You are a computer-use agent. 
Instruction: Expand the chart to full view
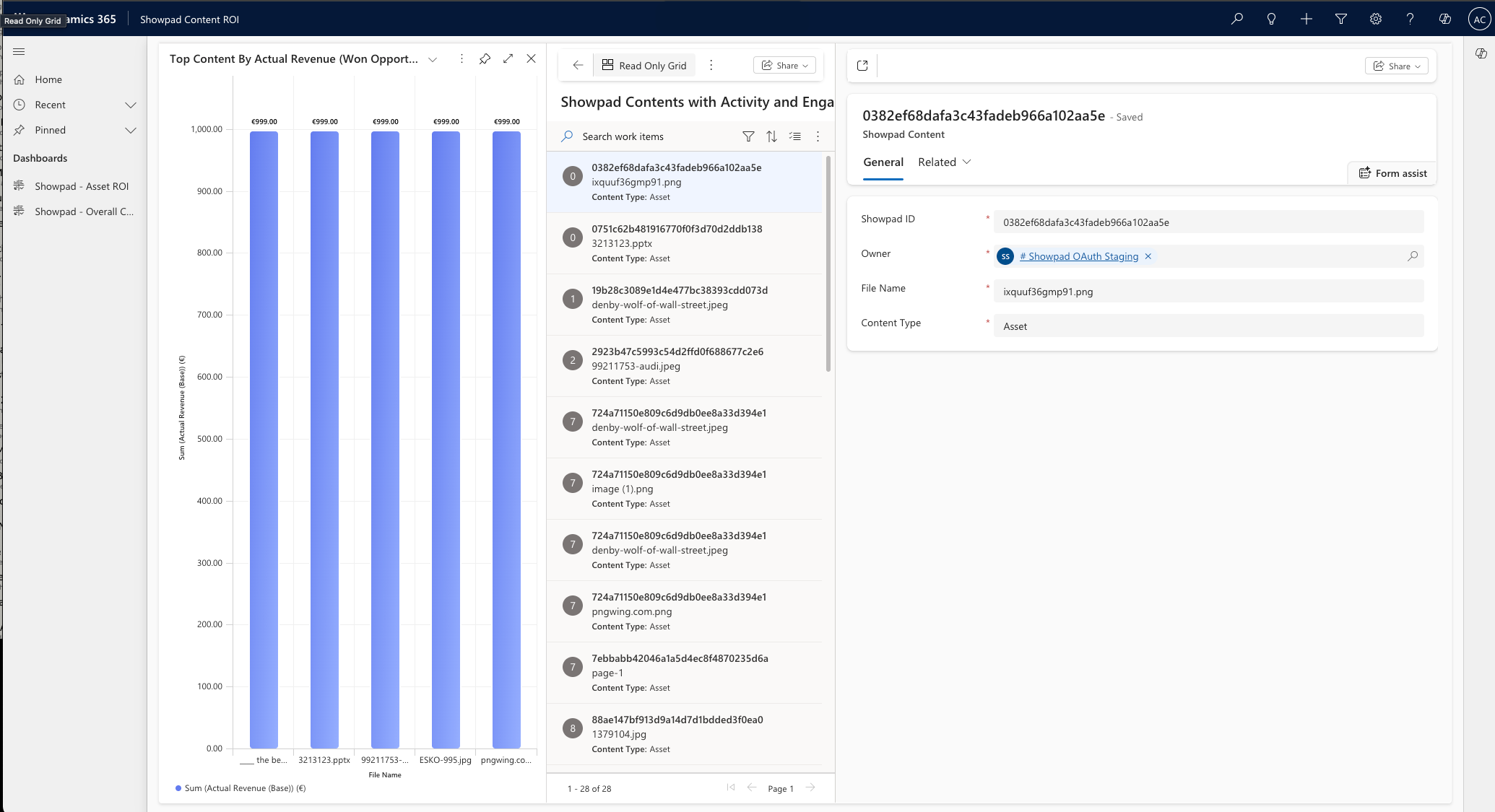508,58
